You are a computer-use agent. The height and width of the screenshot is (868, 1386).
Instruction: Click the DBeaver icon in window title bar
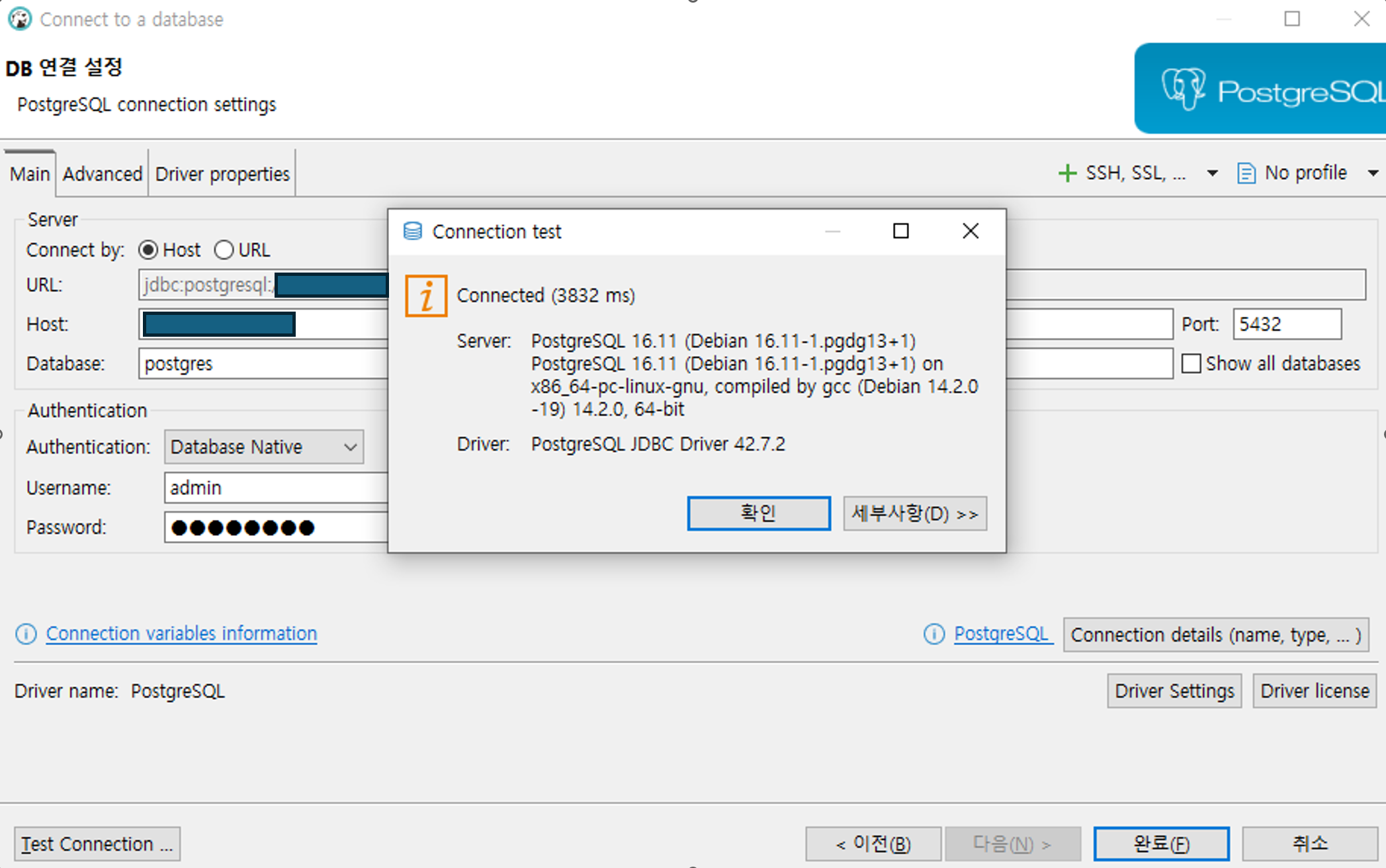[20, 19]
